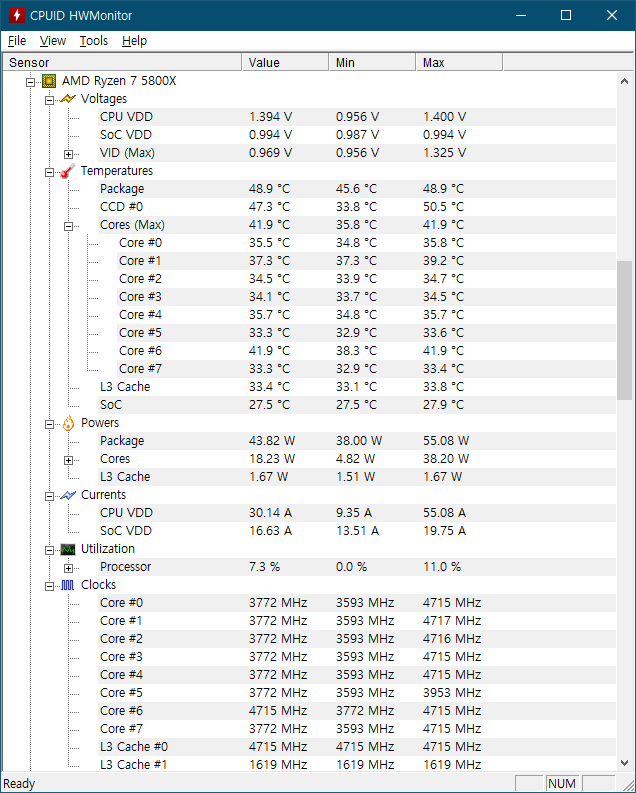
Task: Select the L3 Cache power row
Action: 357,477
